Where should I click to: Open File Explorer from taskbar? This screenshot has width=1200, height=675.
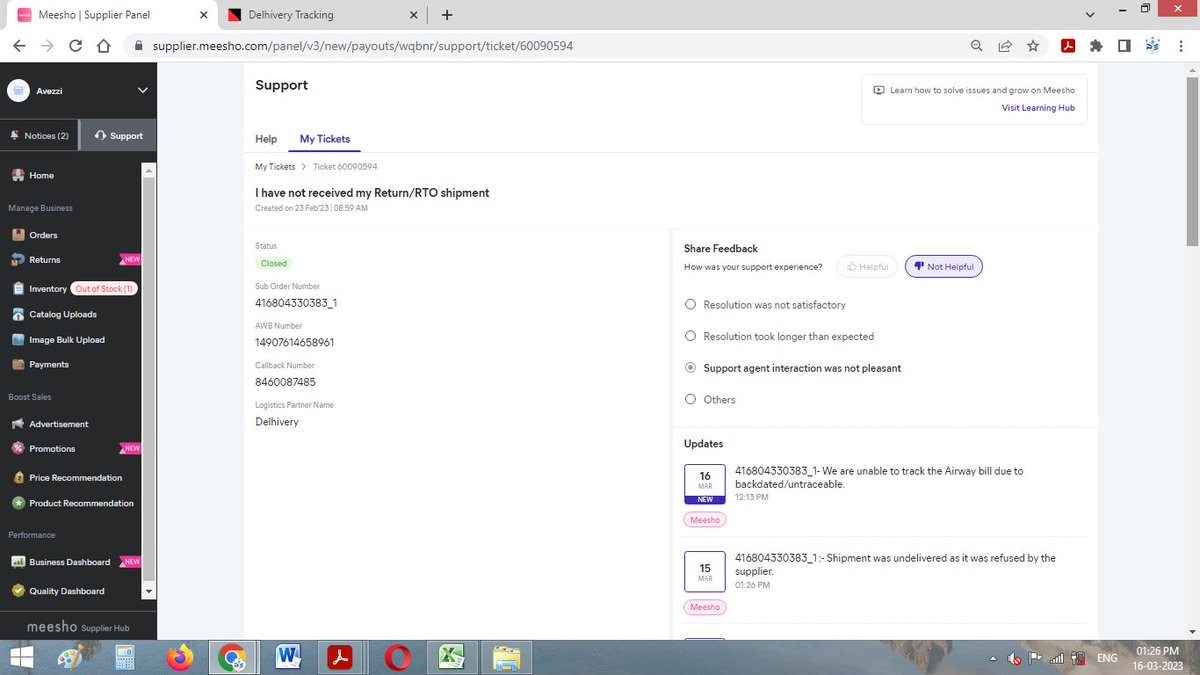point(506,657)
